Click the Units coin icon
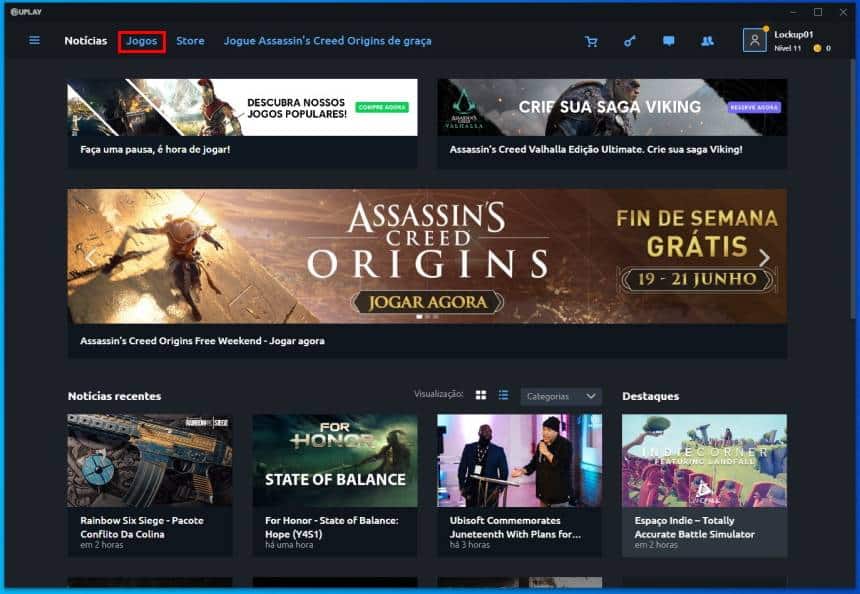860x594 pixels. pos(817,48)
